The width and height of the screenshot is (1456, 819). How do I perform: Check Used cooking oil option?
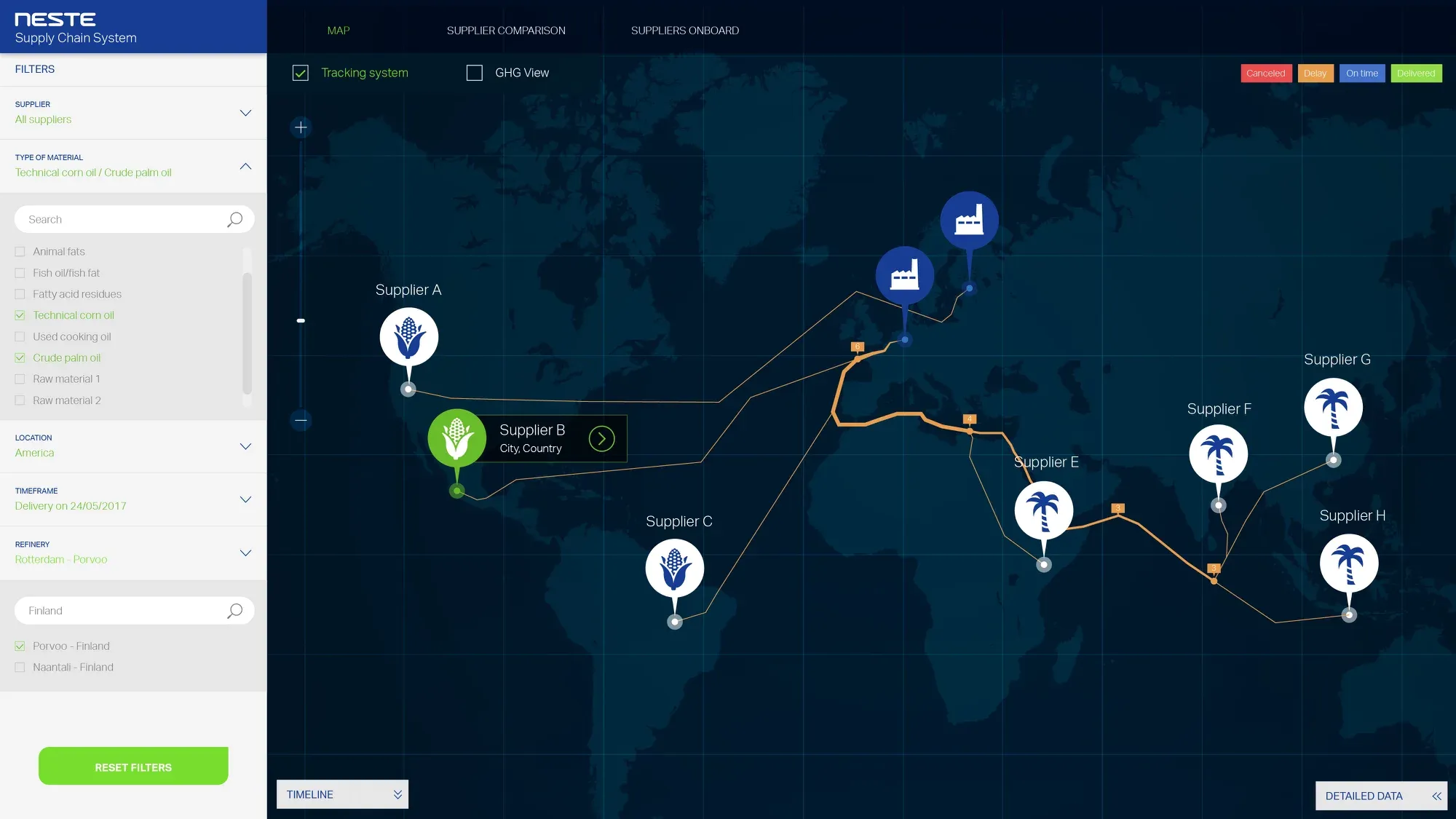[20, 337]
